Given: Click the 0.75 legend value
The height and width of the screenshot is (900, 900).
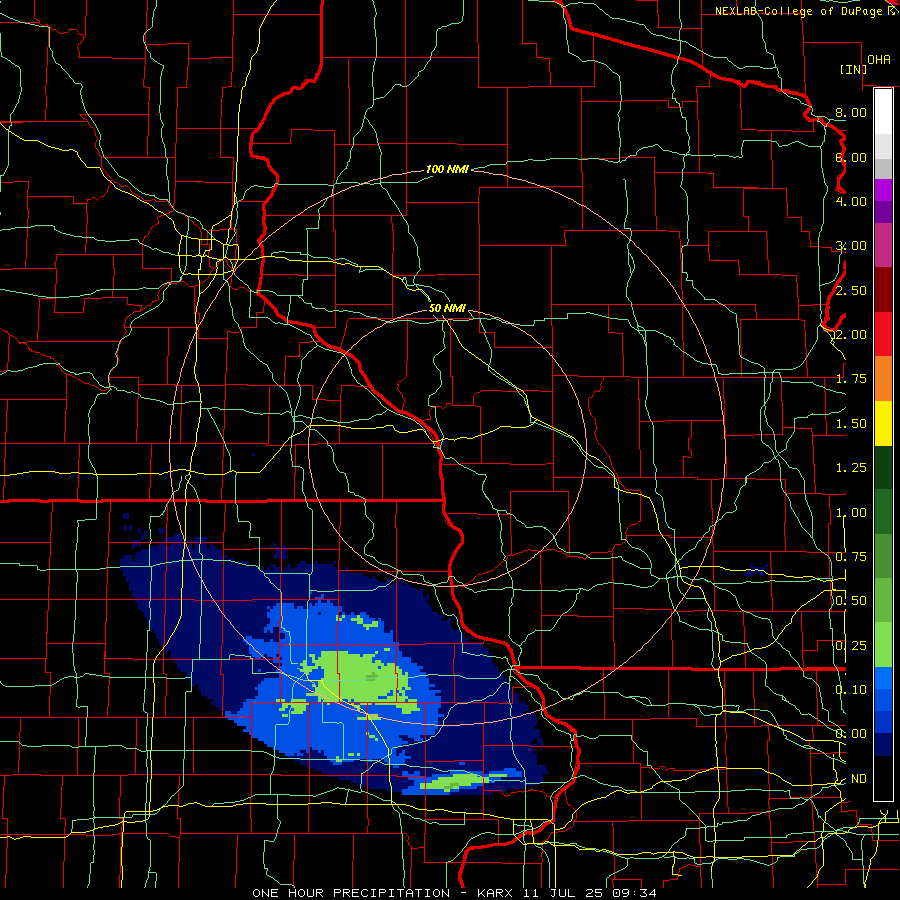Looking at the screenshot, I should pyautogui.click(x=851, y=557).
